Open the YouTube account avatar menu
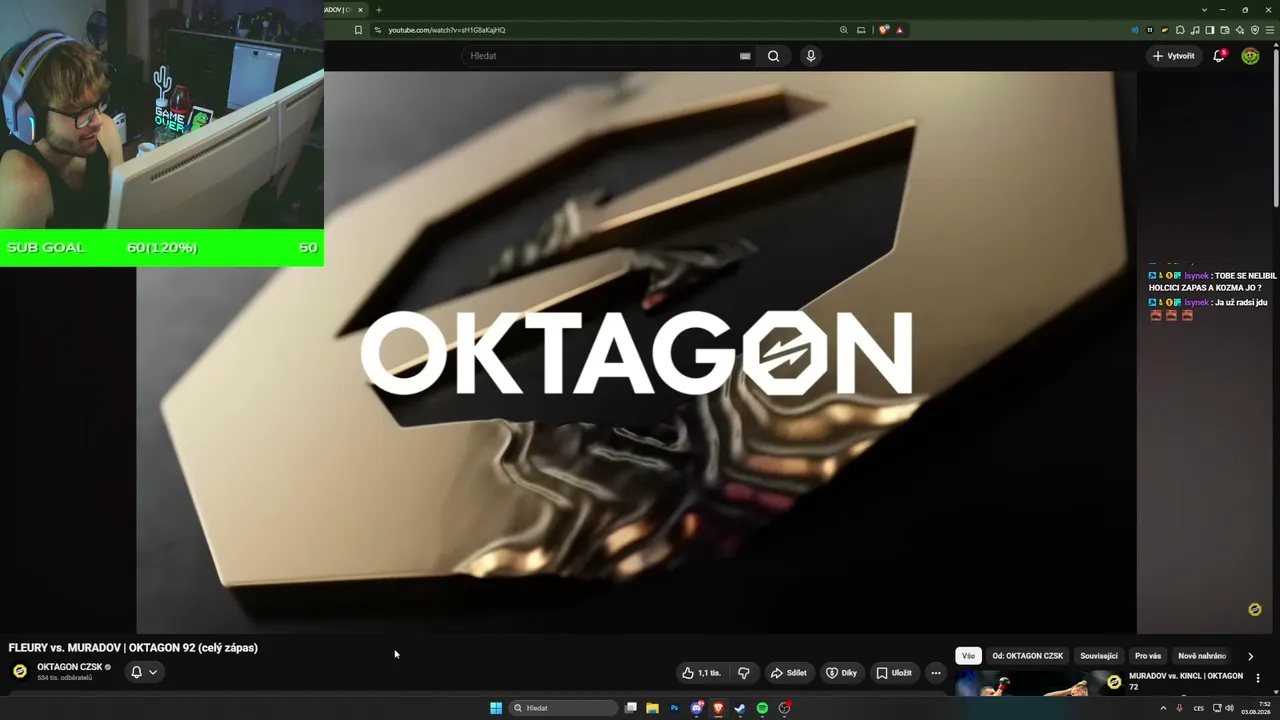This screenshot has width=1280, height=720. 1250,56
